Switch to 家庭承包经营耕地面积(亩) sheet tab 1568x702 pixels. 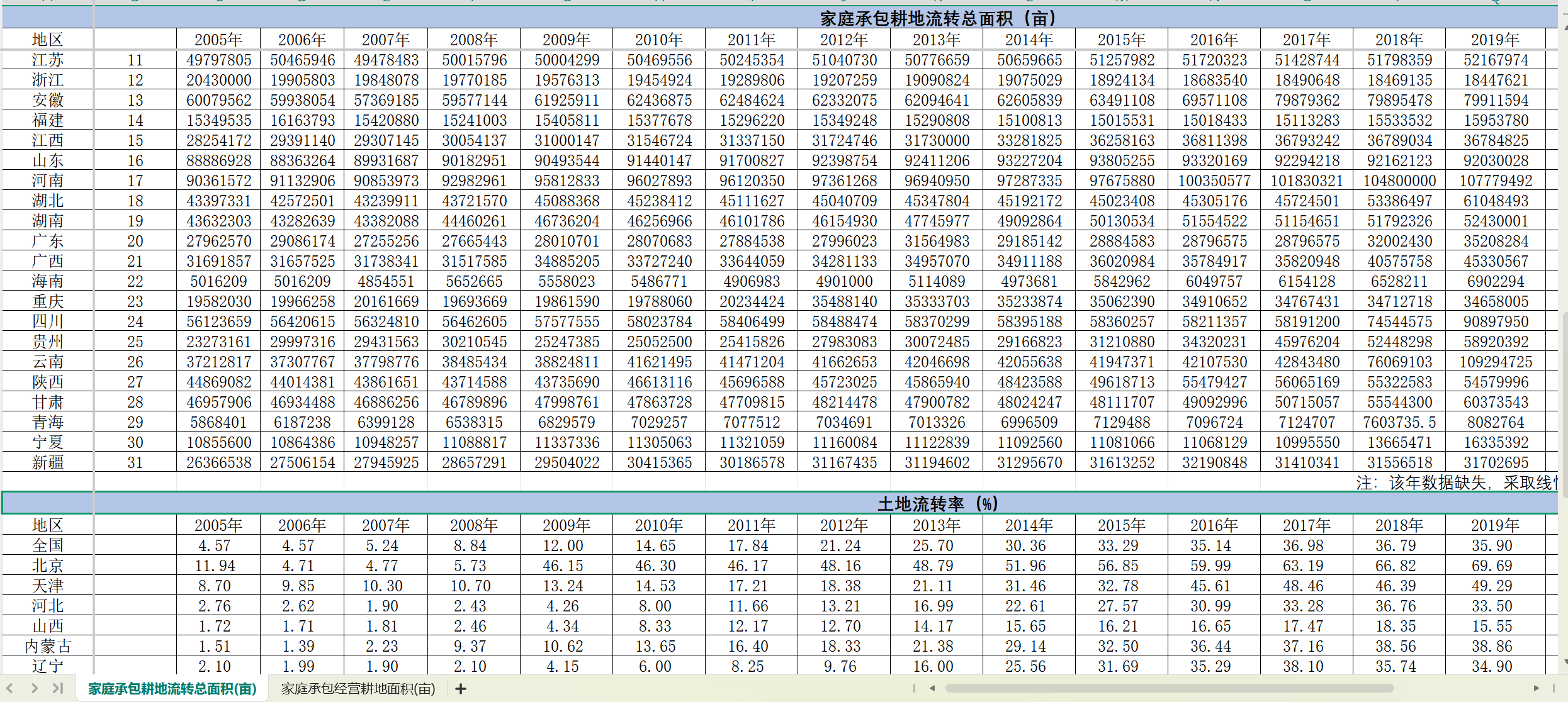tap(358, 689)
